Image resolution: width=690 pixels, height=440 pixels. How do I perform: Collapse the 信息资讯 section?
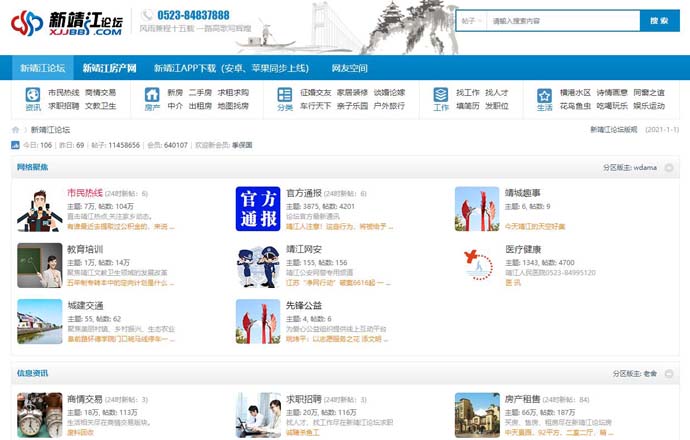click(x=669, y=373)
